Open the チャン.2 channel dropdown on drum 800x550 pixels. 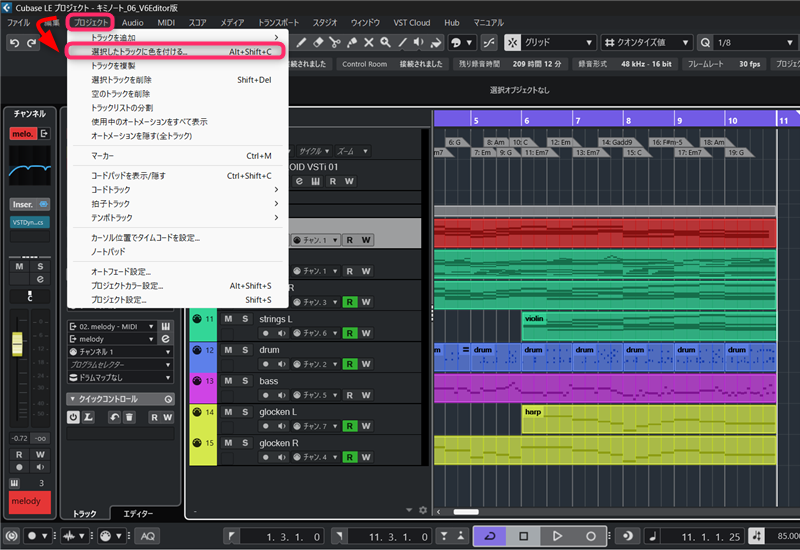[315, 364]
